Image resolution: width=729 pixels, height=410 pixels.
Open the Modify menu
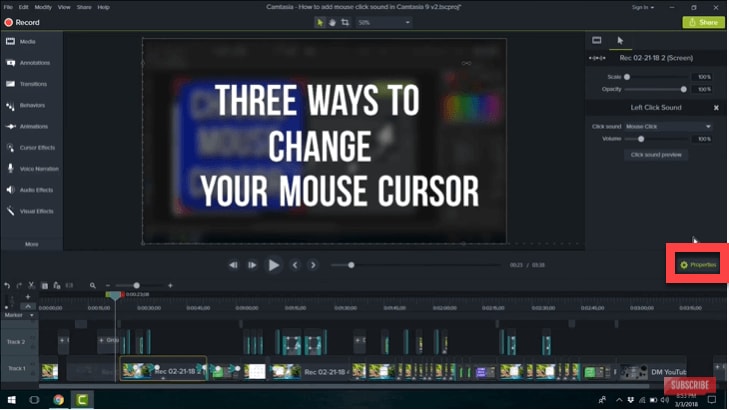click(43, 7)
